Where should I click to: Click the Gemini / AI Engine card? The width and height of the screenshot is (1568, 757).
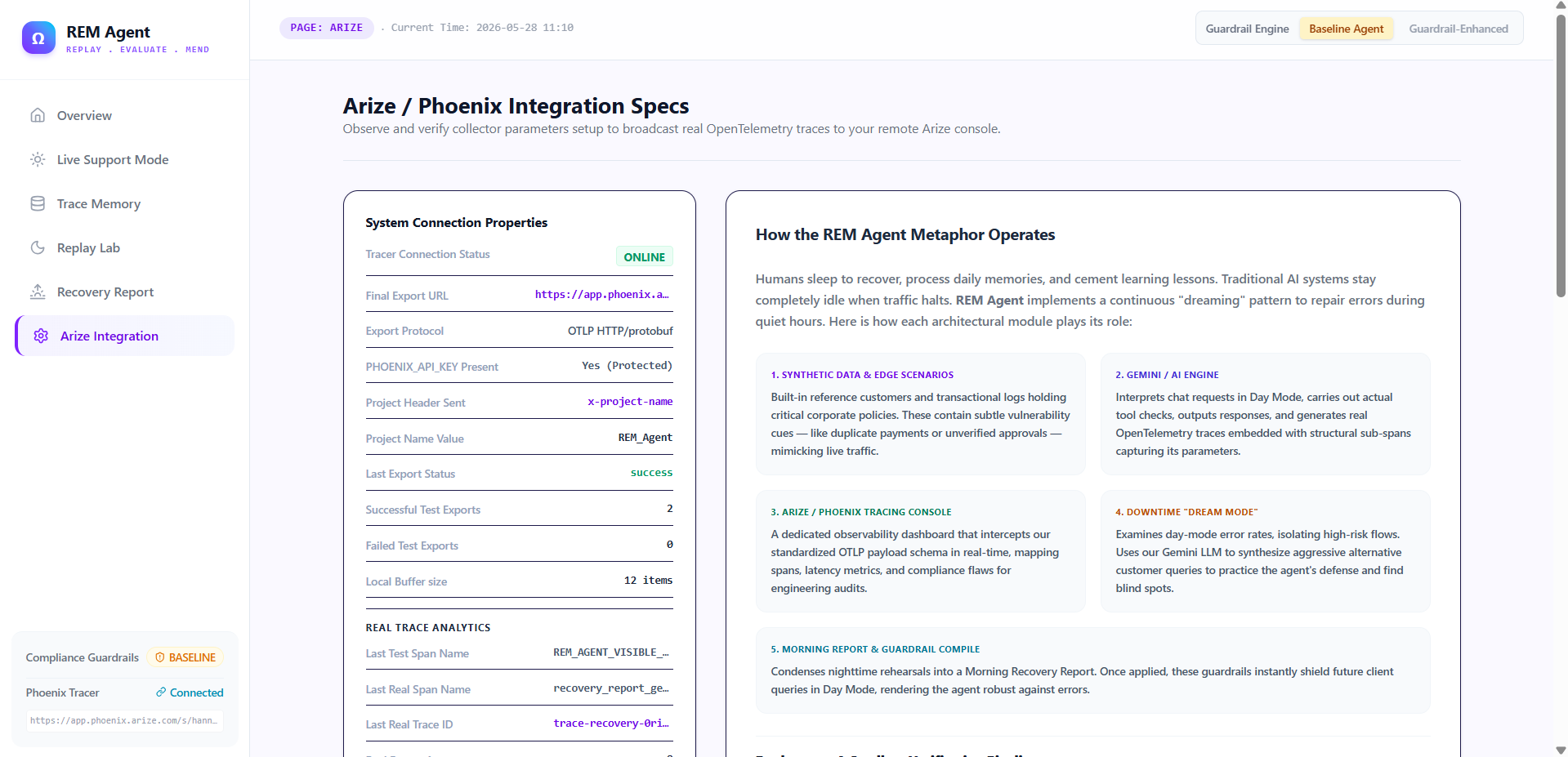point(1266,414)
